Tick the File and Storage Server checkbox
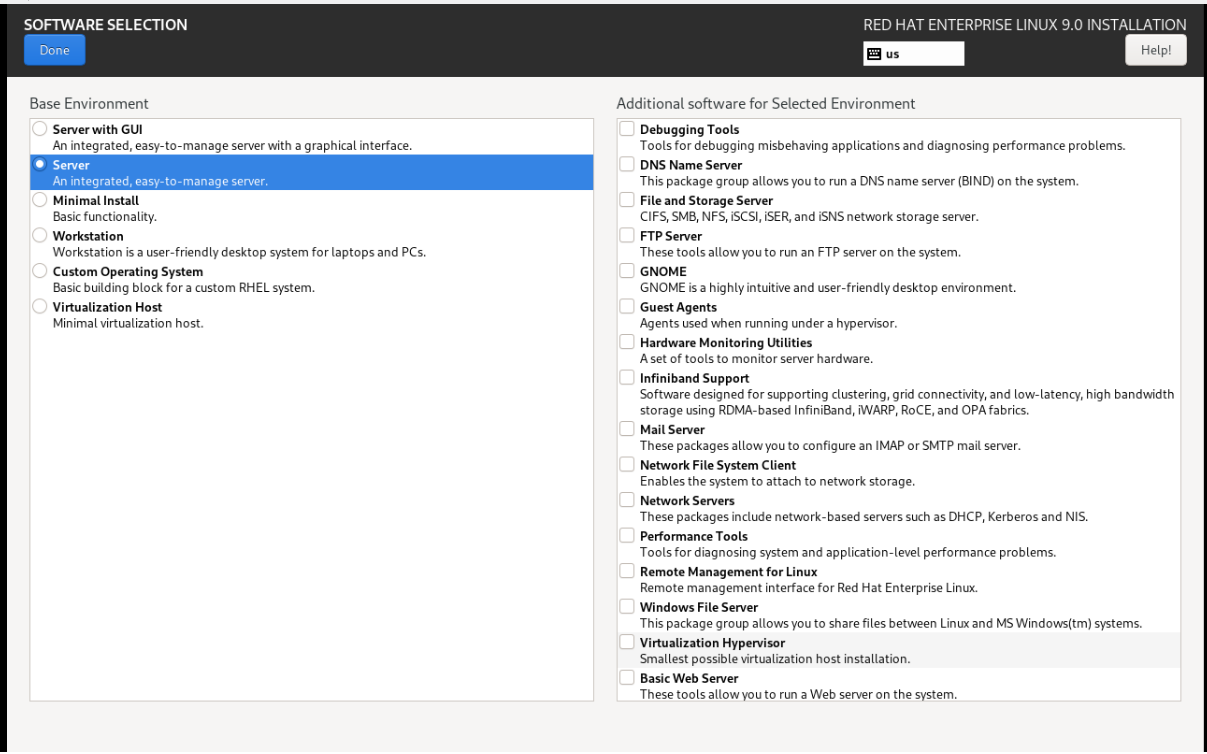 pos(627,200)
